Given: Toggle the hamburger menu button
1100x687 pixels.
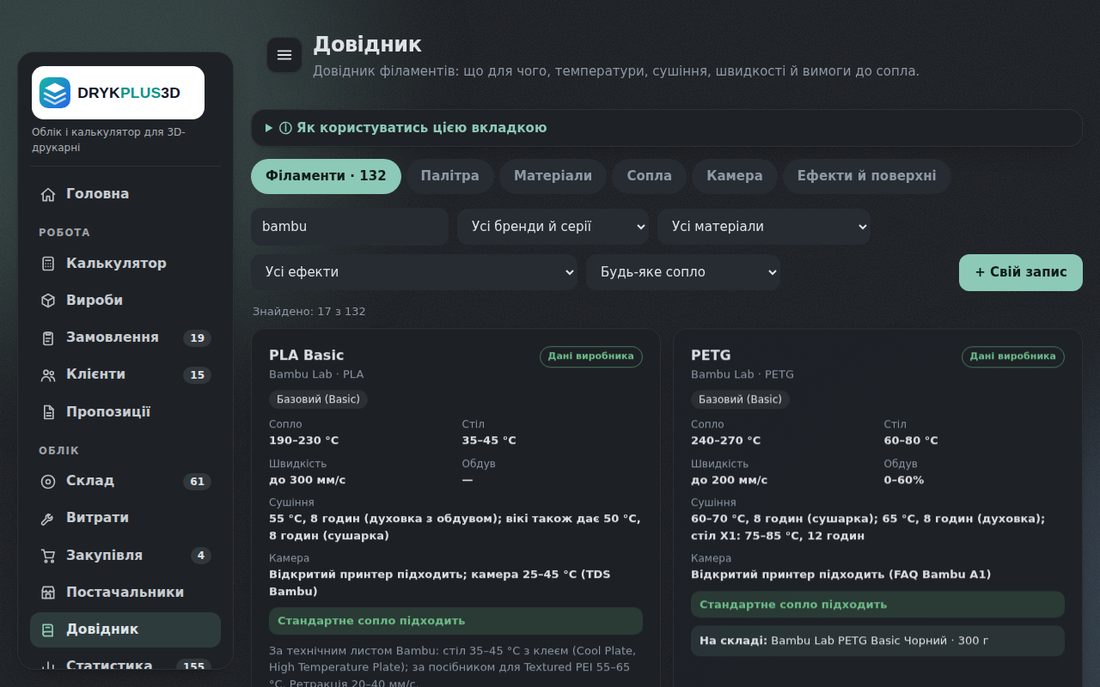Looking at the screenshot, I should [x=284, y=55].
